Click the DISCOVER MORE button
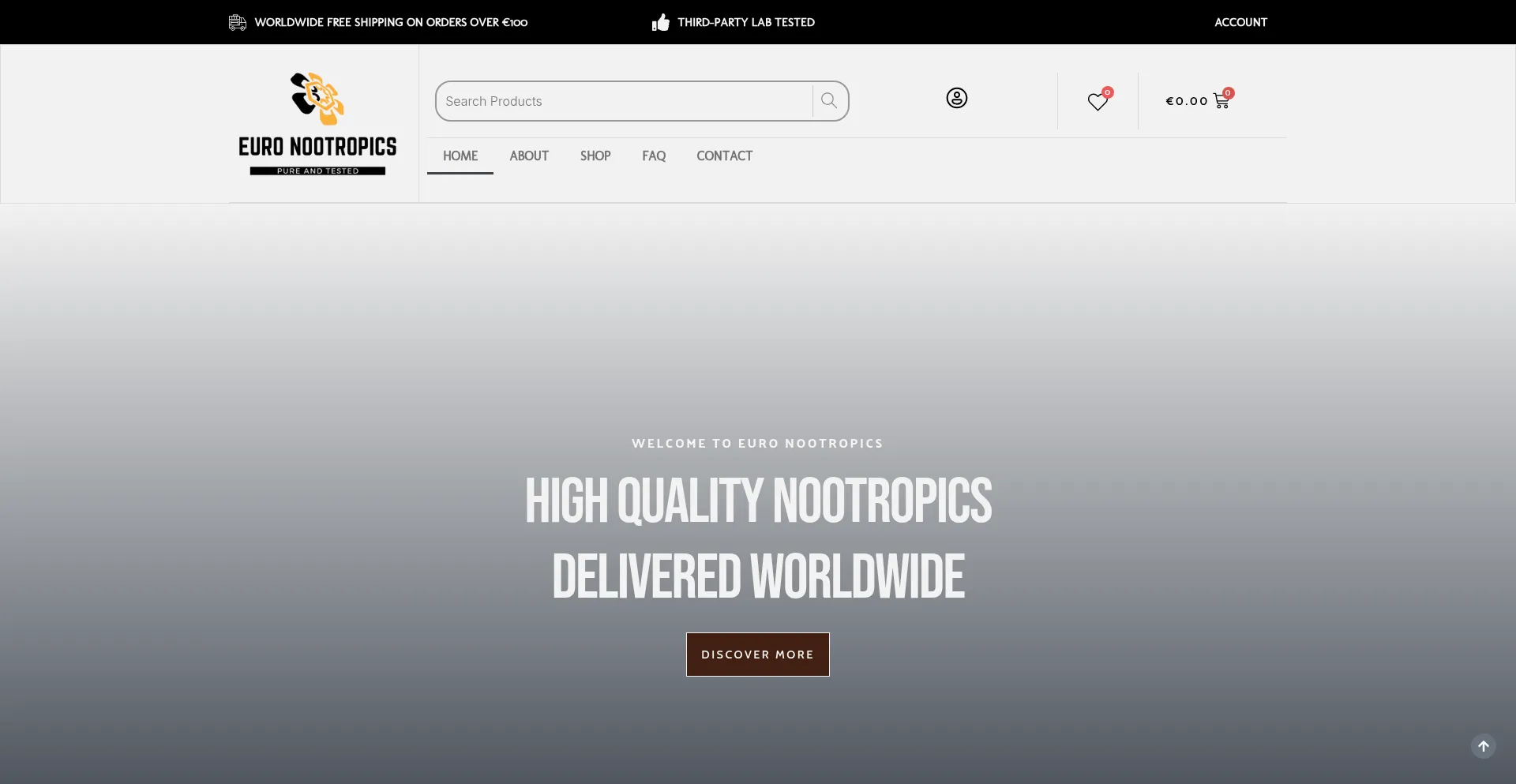 758,655
